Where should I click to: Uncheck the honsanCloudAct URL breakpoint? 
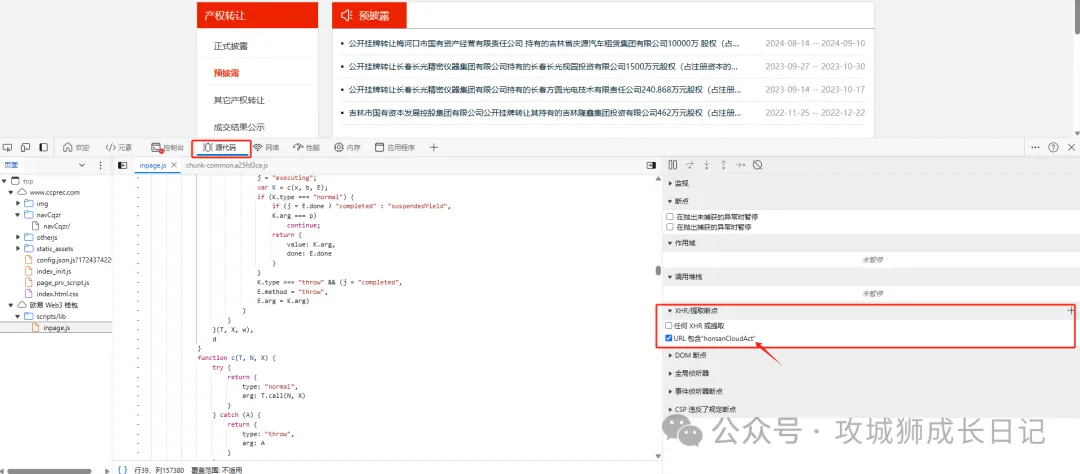pyautogui.click(x=670, y=339)
